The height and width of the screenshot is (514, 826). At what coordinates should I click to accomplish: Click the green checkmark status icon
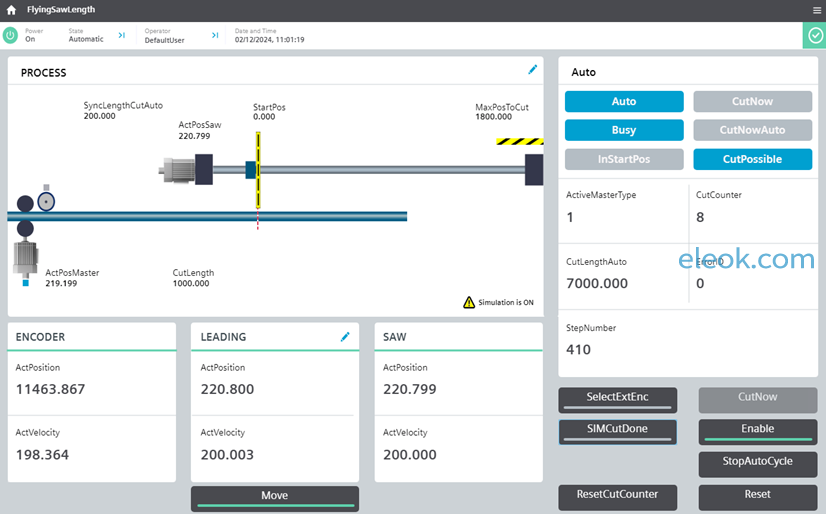click(815, 35)
